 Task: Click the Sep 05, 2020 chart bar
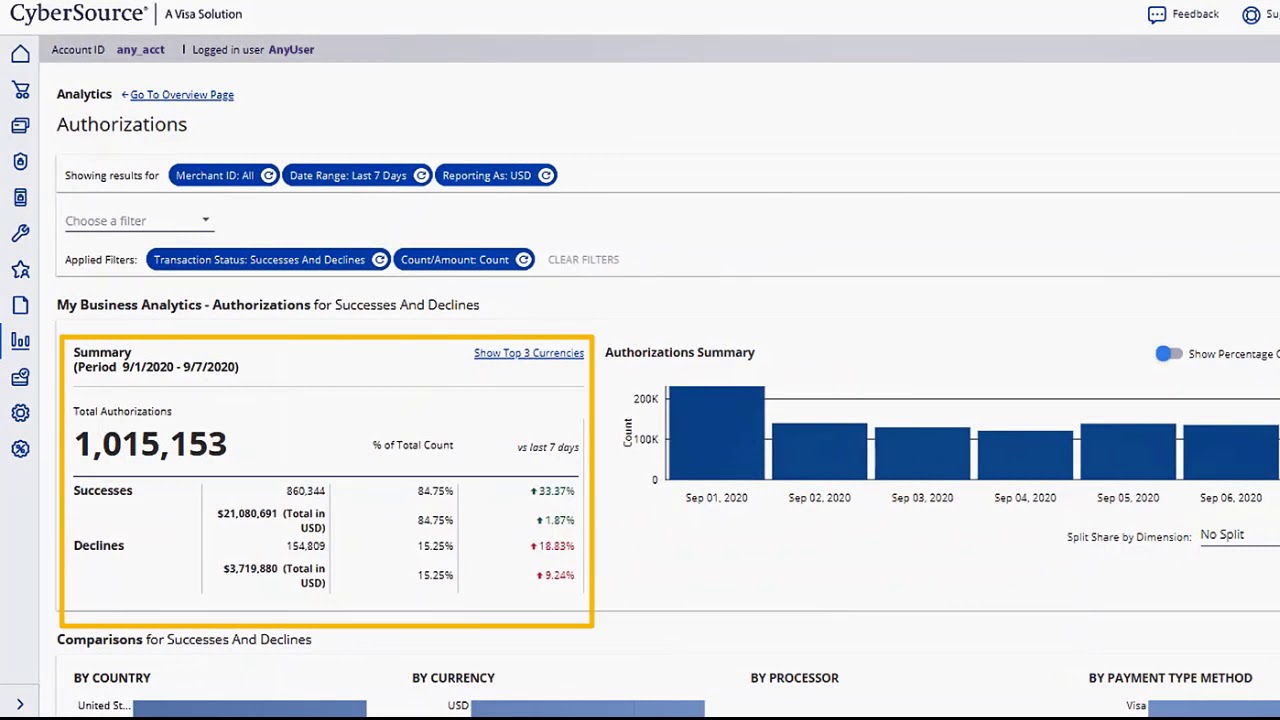(x=1128, y=452)
